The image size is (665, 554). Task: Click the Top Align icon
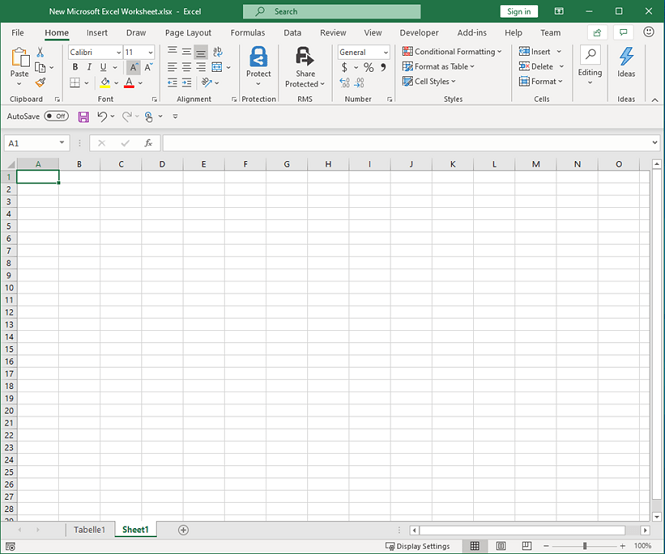coord(172,52)
